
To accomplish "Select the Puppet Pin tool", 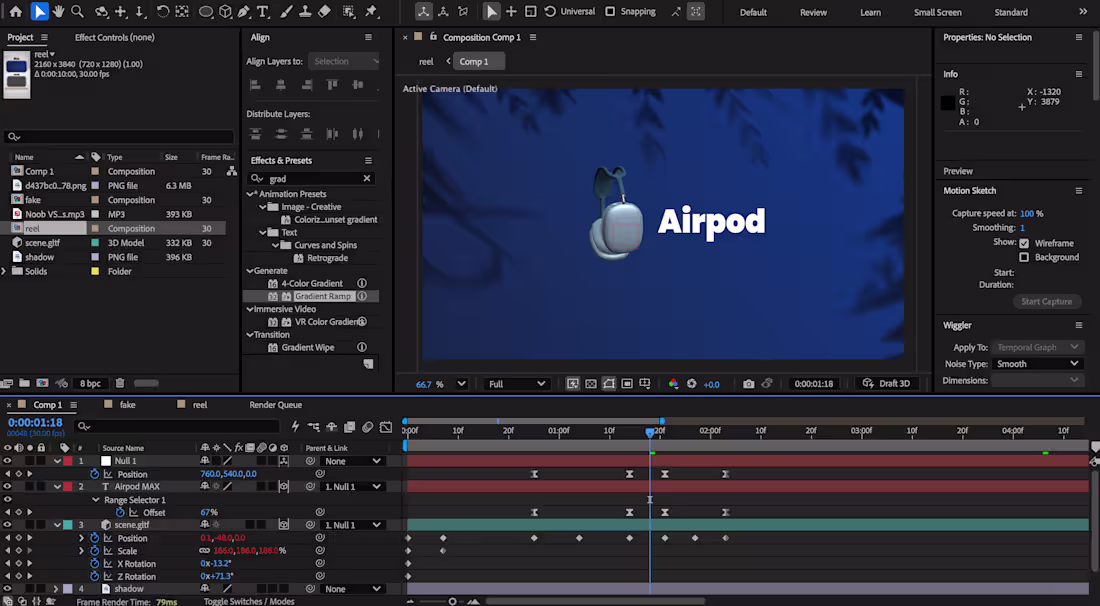I will click(371, 11).
